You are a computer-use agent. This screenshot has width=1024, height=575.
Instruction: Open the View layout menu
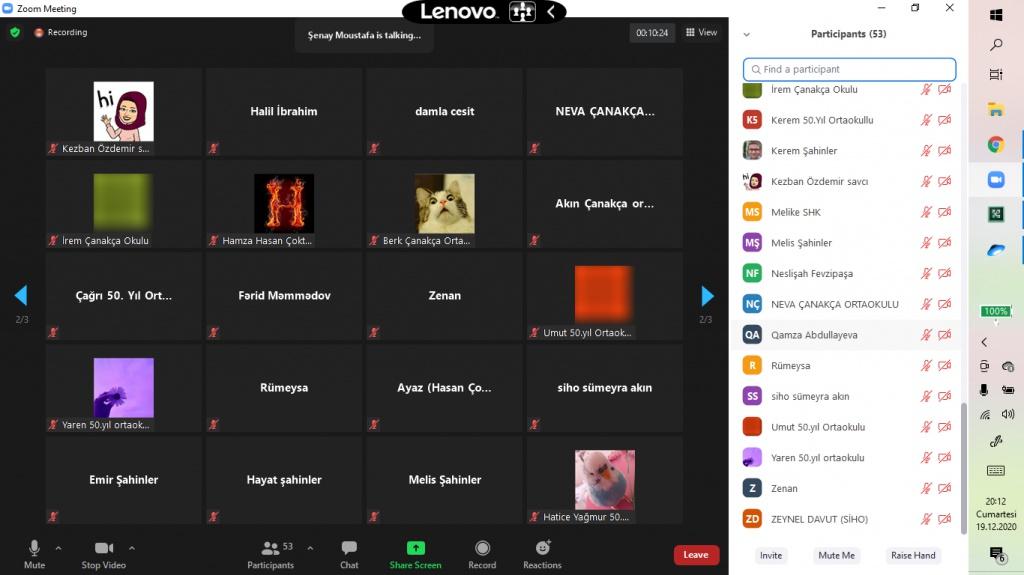tap(702, 32)
